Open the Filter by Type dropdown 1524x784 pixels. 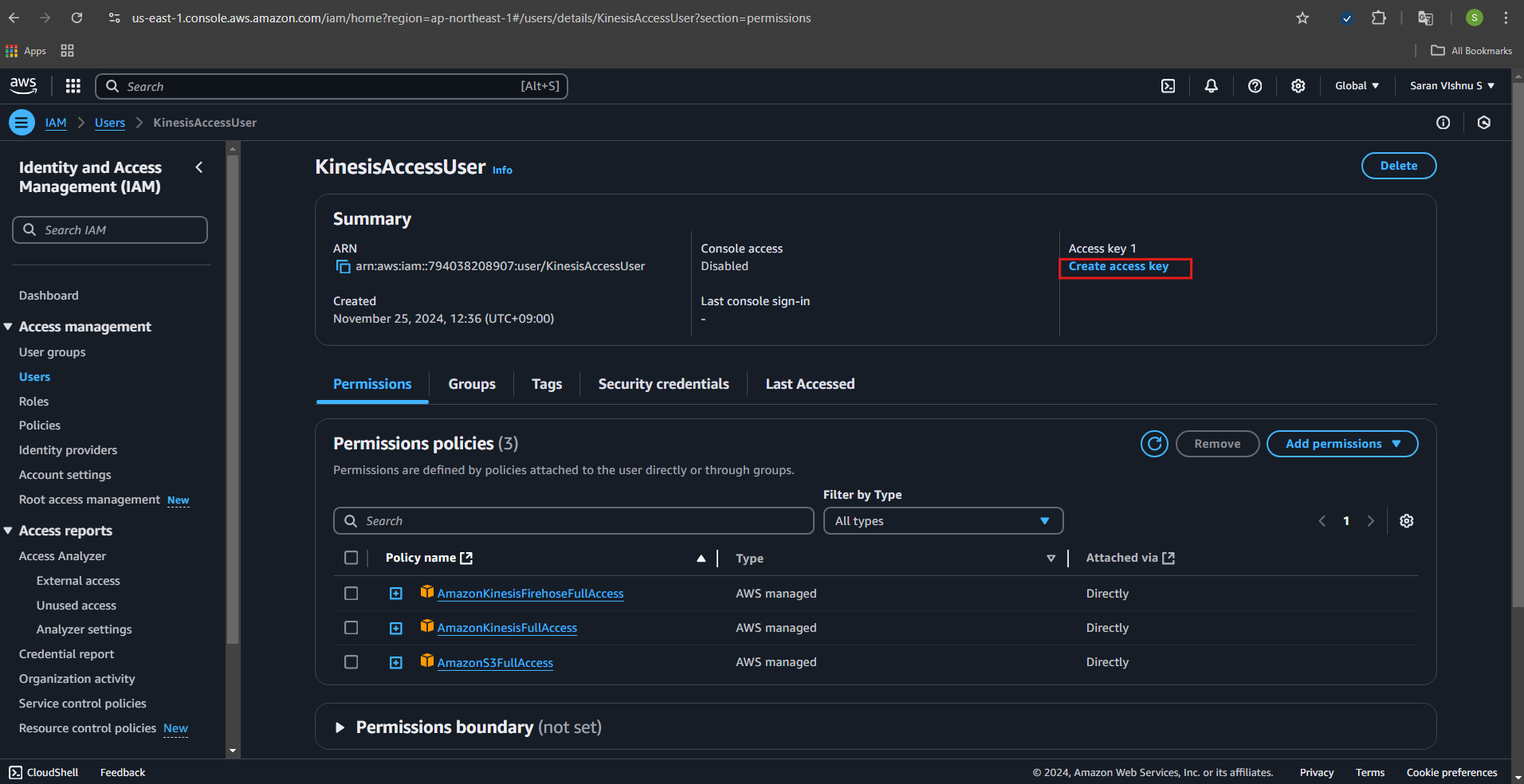(942, 521)
